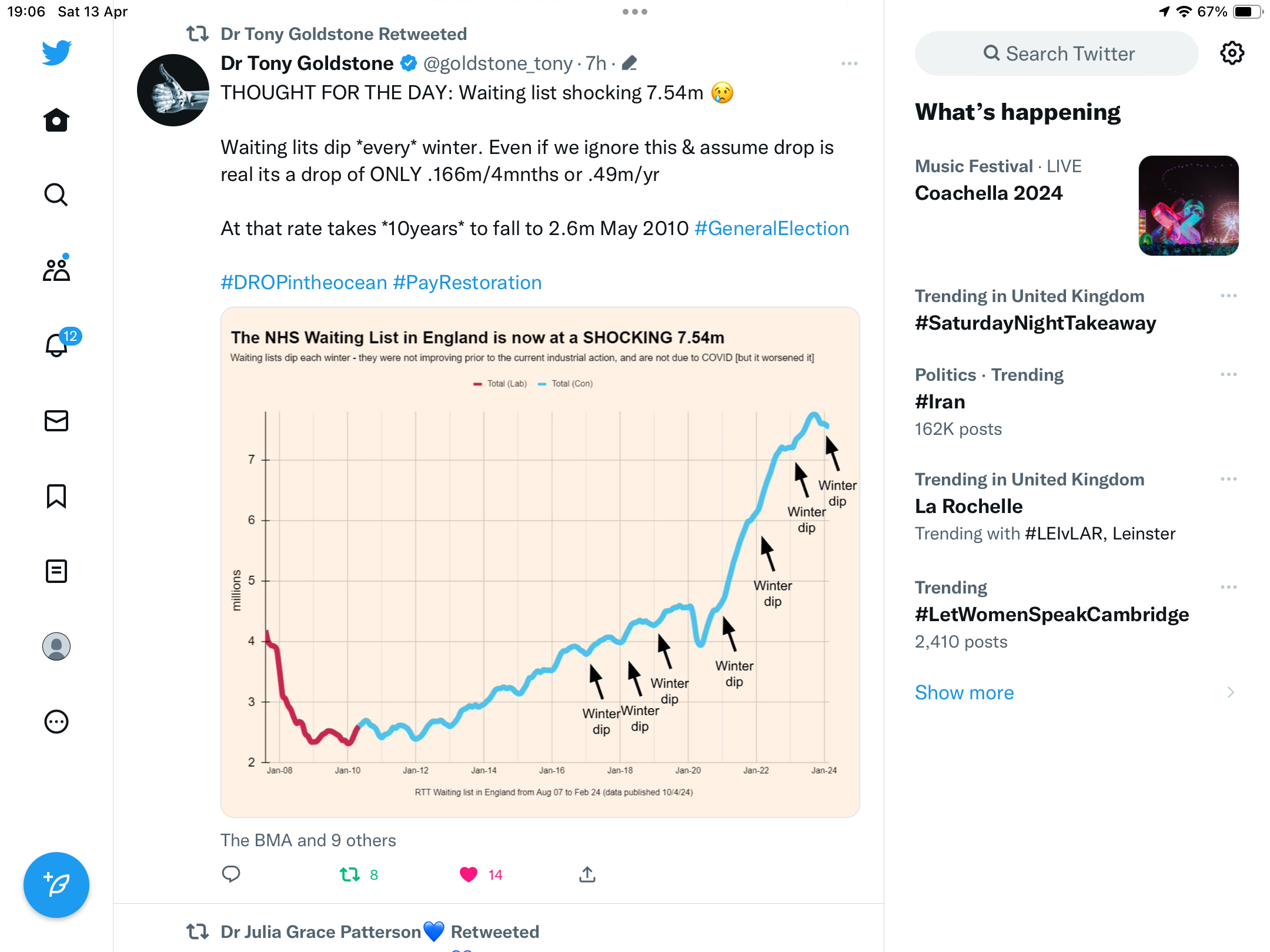Open the Lists icon in sidebar
Viewport: 1270px width, 952px height.
point(56,571)
